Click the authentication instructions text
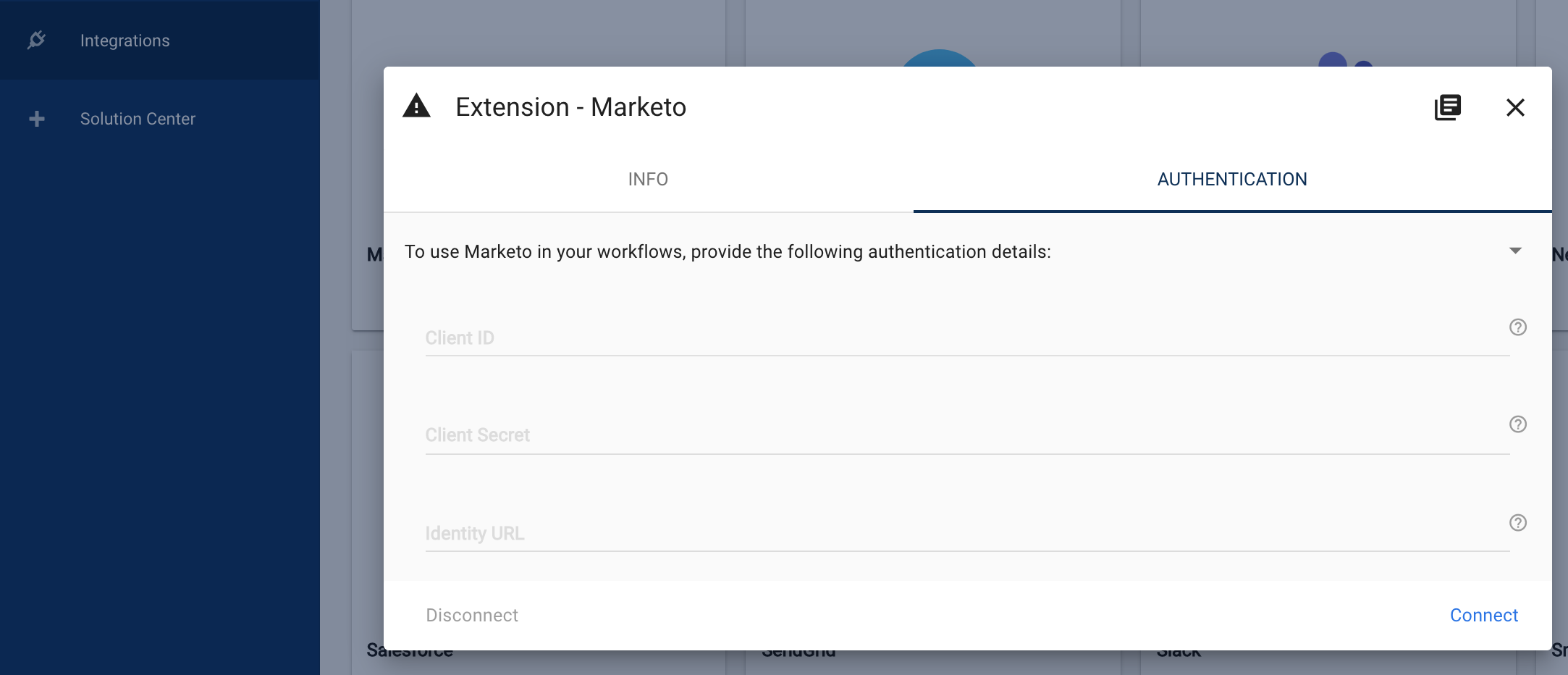This screenshot has width=1568, height=675. click(x=728, y=251)
